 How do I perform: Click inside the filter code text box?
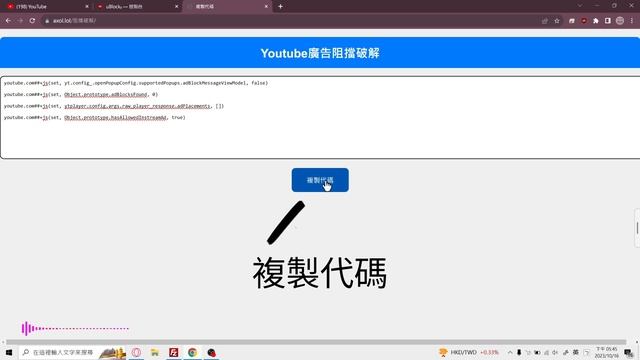click(x=320, y=118)
